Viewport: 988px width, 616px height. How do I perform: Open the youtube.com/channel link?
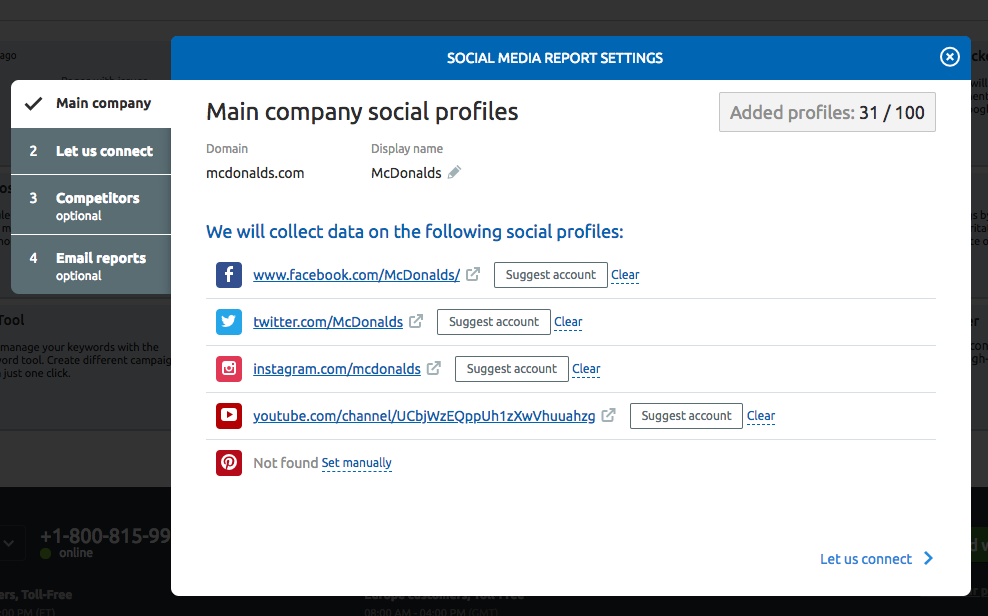point(424,416)
